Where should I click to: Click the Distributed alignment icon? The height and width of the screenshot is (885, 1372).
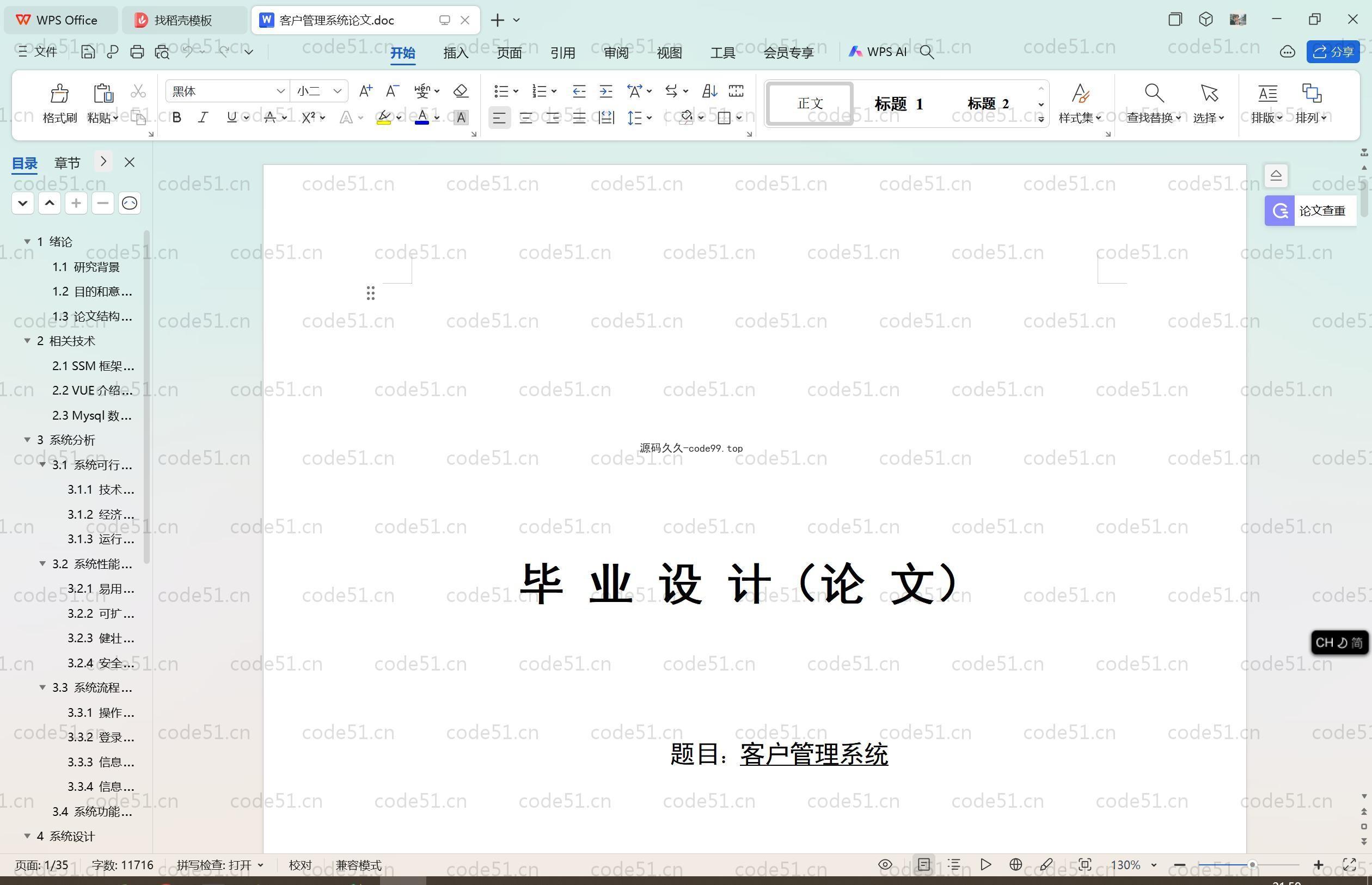click(x=606, y=118)
